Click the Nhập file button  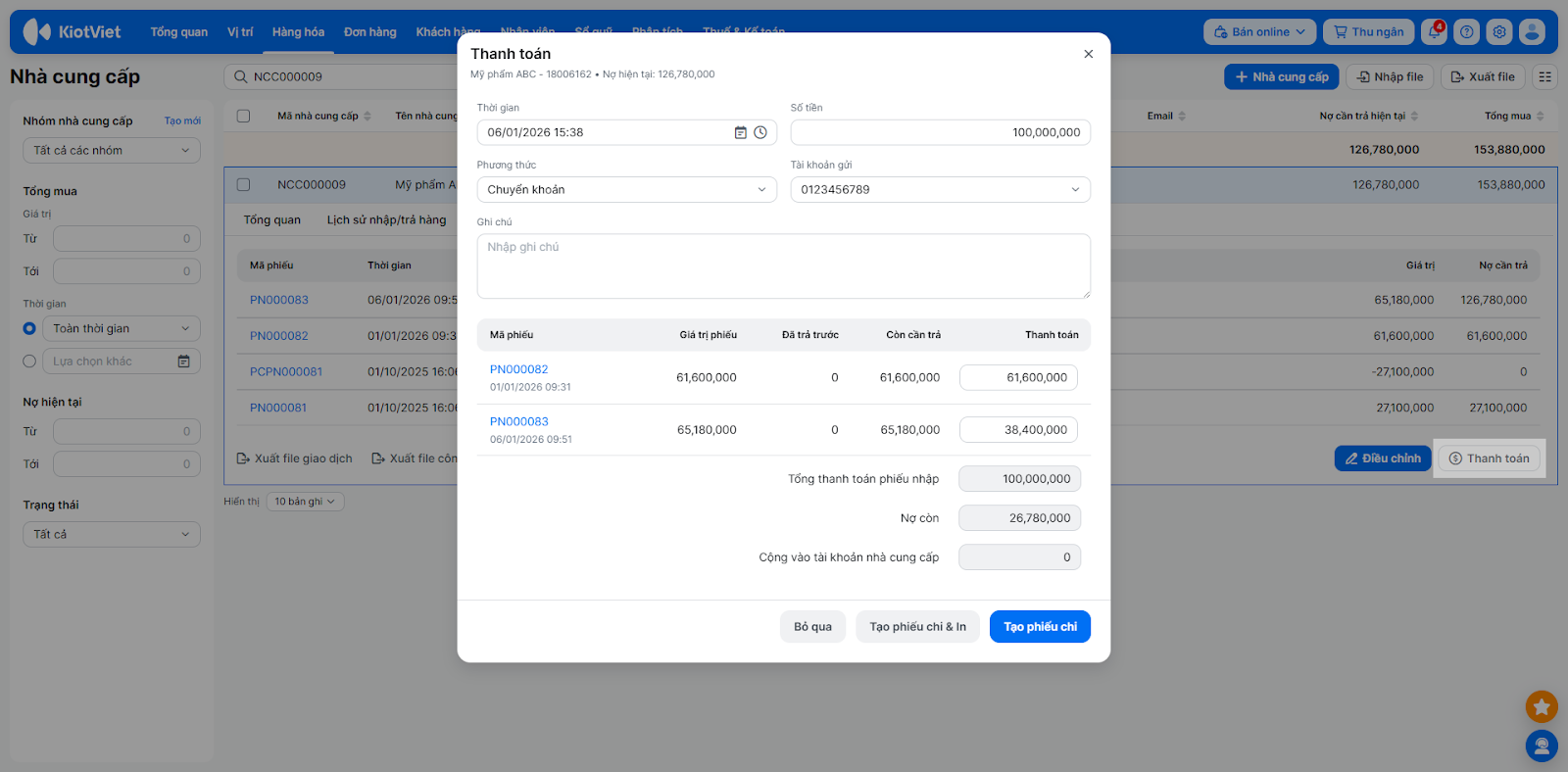tap(1390, 76)
